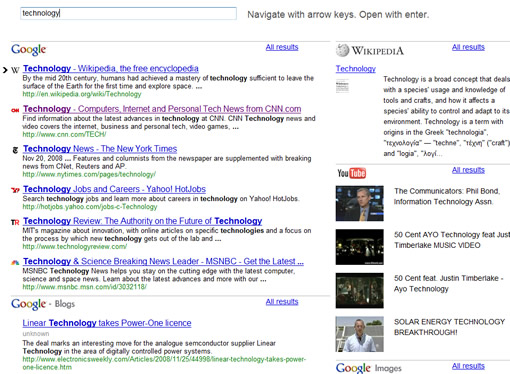Click the search box containing 'technology'
The image size is (510, 374).
click(x=128, y=13)
